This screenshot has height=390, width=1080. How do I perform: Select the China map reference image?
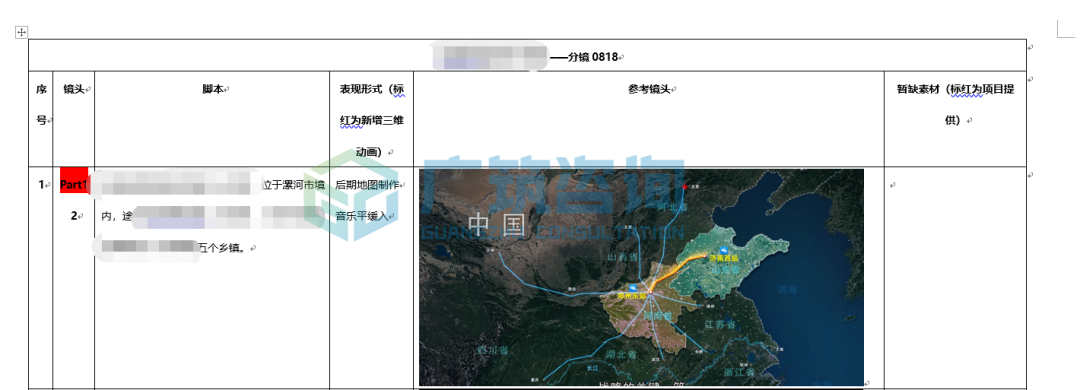pos(641,277)
